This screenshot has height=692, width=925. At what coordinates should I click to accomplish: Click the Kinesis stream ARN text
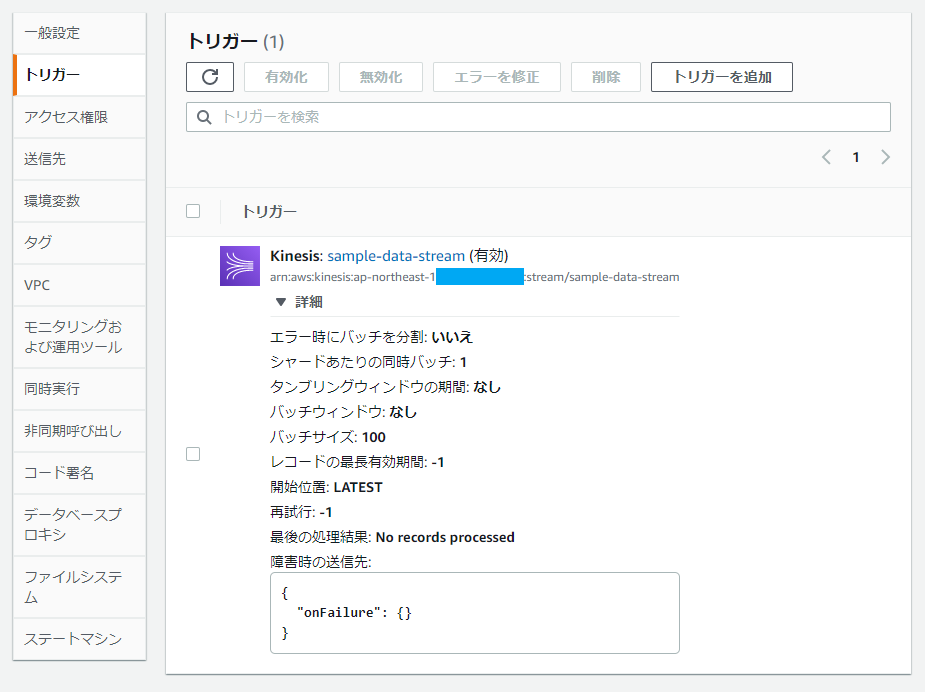pyautogui.click(x=475, y=277)
